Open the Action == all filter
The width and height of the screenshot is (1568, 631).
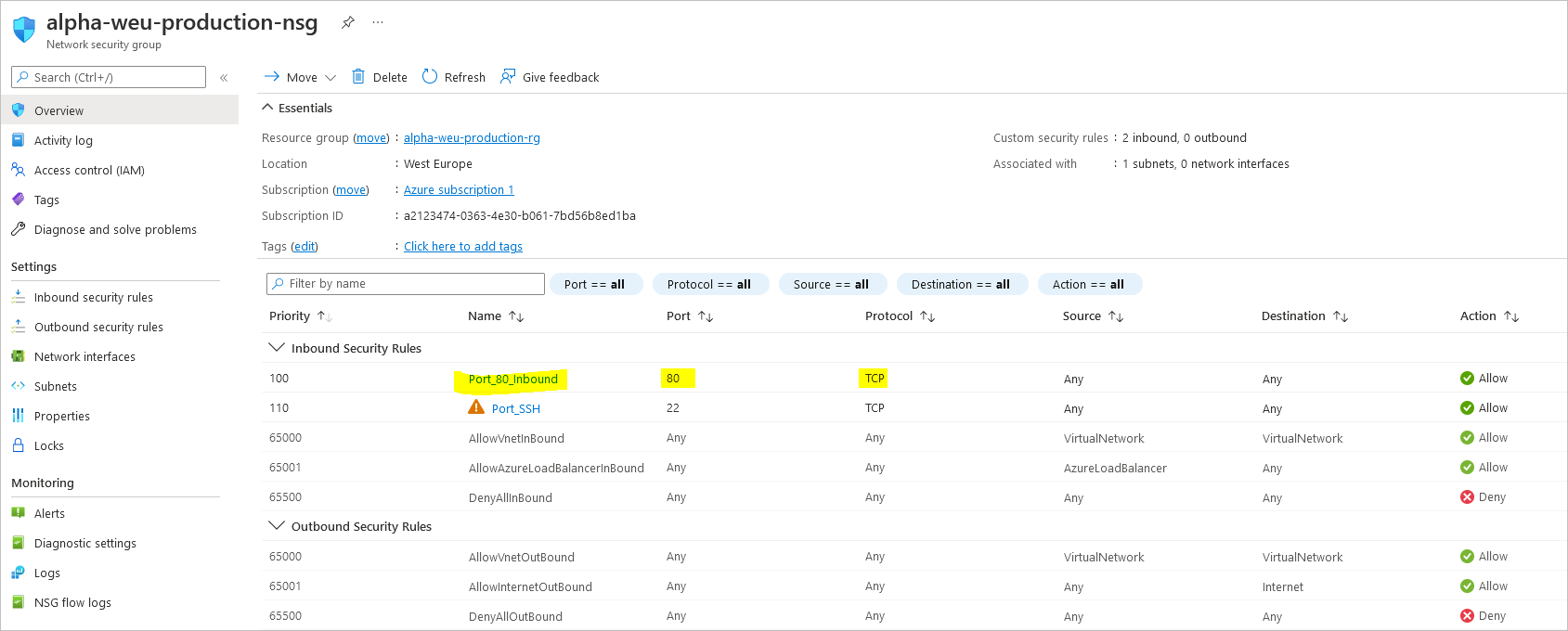pos(1090,284)
